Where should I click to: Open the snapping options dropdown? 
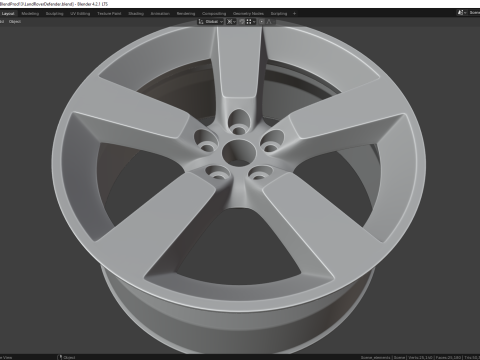pyautogui.click(x=251, y=22)
